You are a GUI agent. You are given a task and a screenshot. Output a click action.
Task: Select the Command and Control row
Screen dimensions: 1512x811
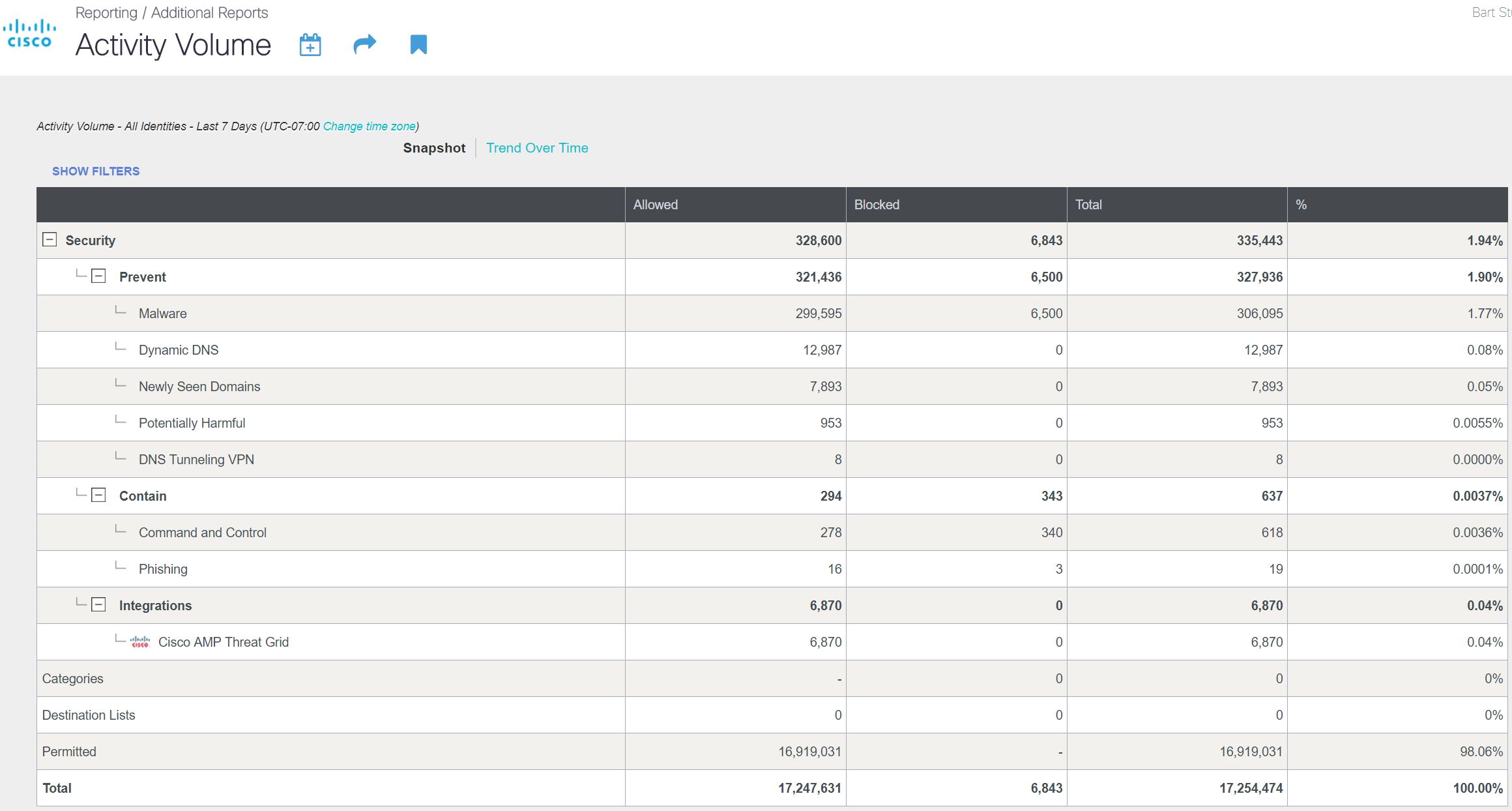(202, 533)
